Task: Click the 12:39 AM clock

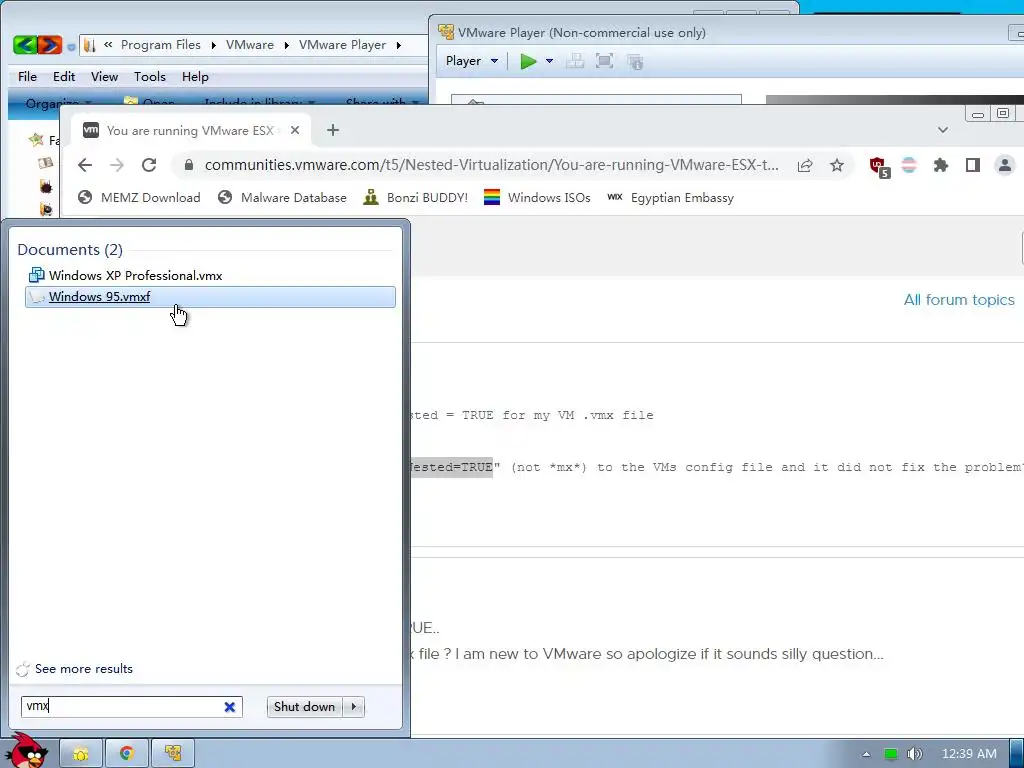Action: (x=969, y=754)
